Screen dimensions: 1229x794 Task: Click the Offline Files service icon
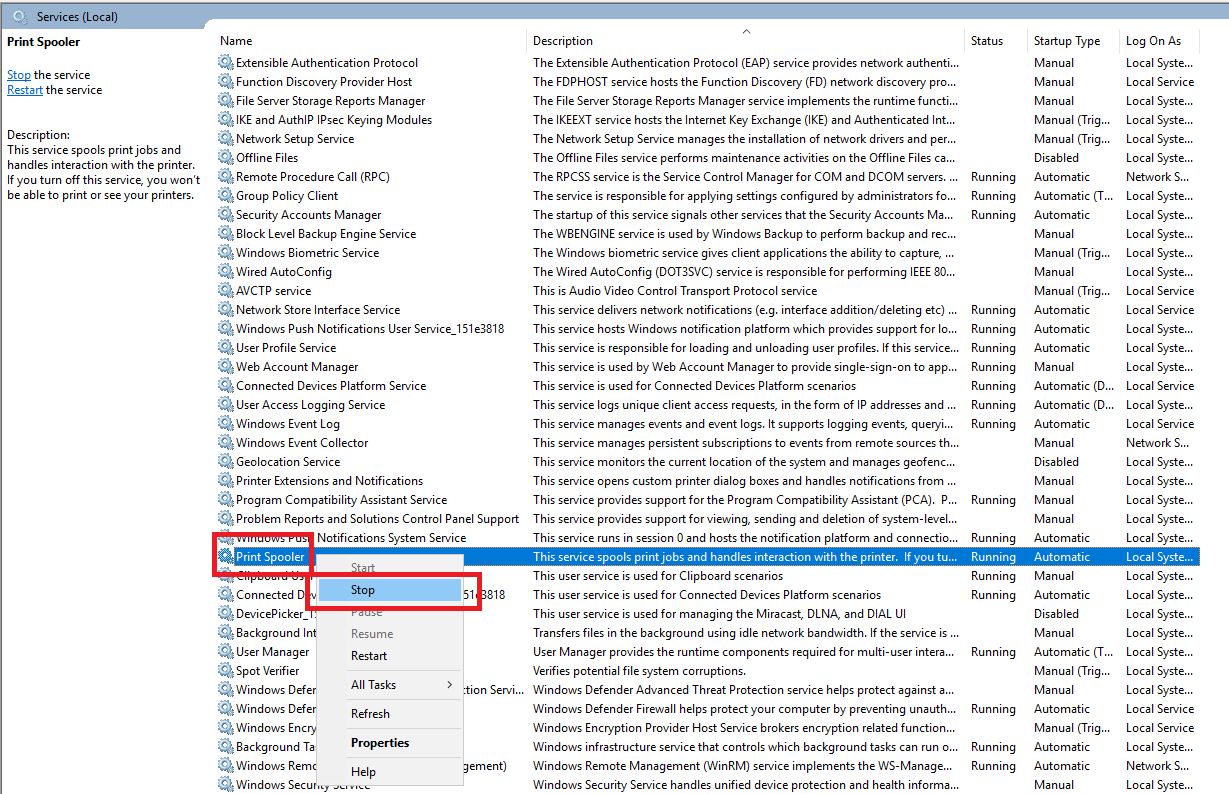pyautogui.click(x=224, y=157)
